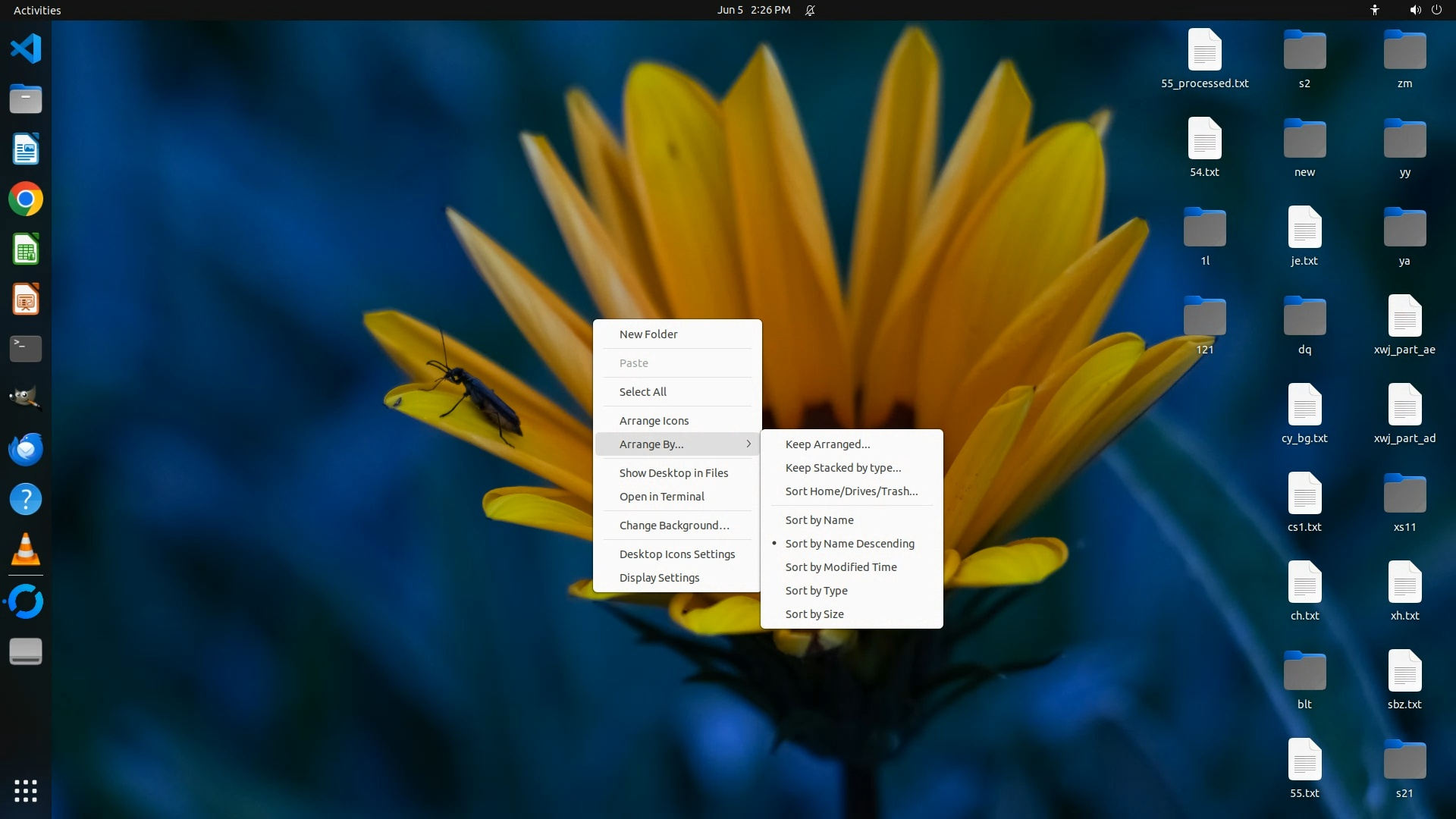Click New Folder in context menu

click(x=648, y=334)
